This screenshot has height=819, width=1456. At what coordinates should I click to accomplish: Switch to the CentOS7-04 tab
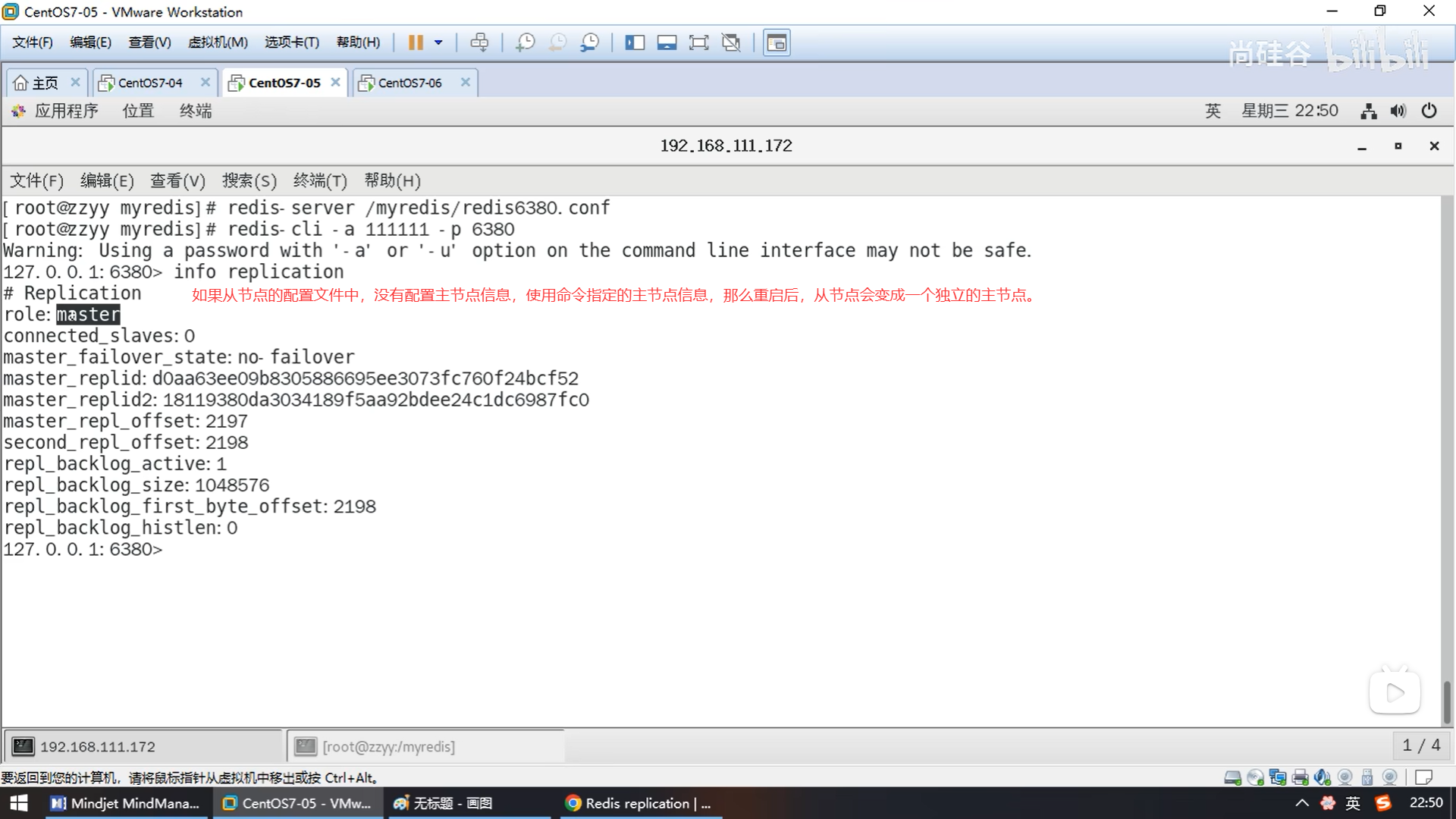coord(149,83)
